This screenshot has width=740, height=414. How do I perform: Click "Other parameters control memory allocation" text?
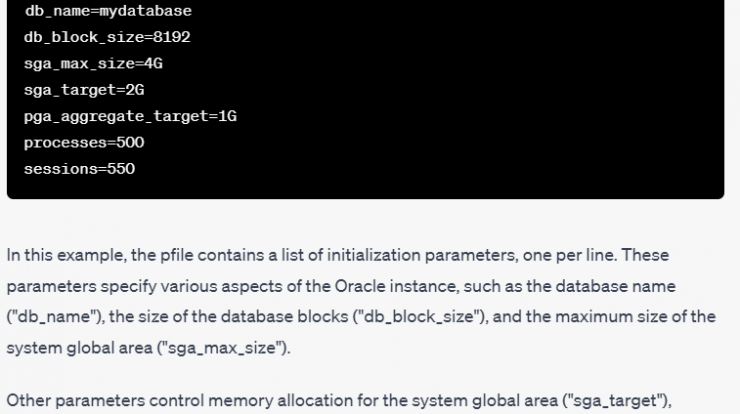tap(179, 401)
